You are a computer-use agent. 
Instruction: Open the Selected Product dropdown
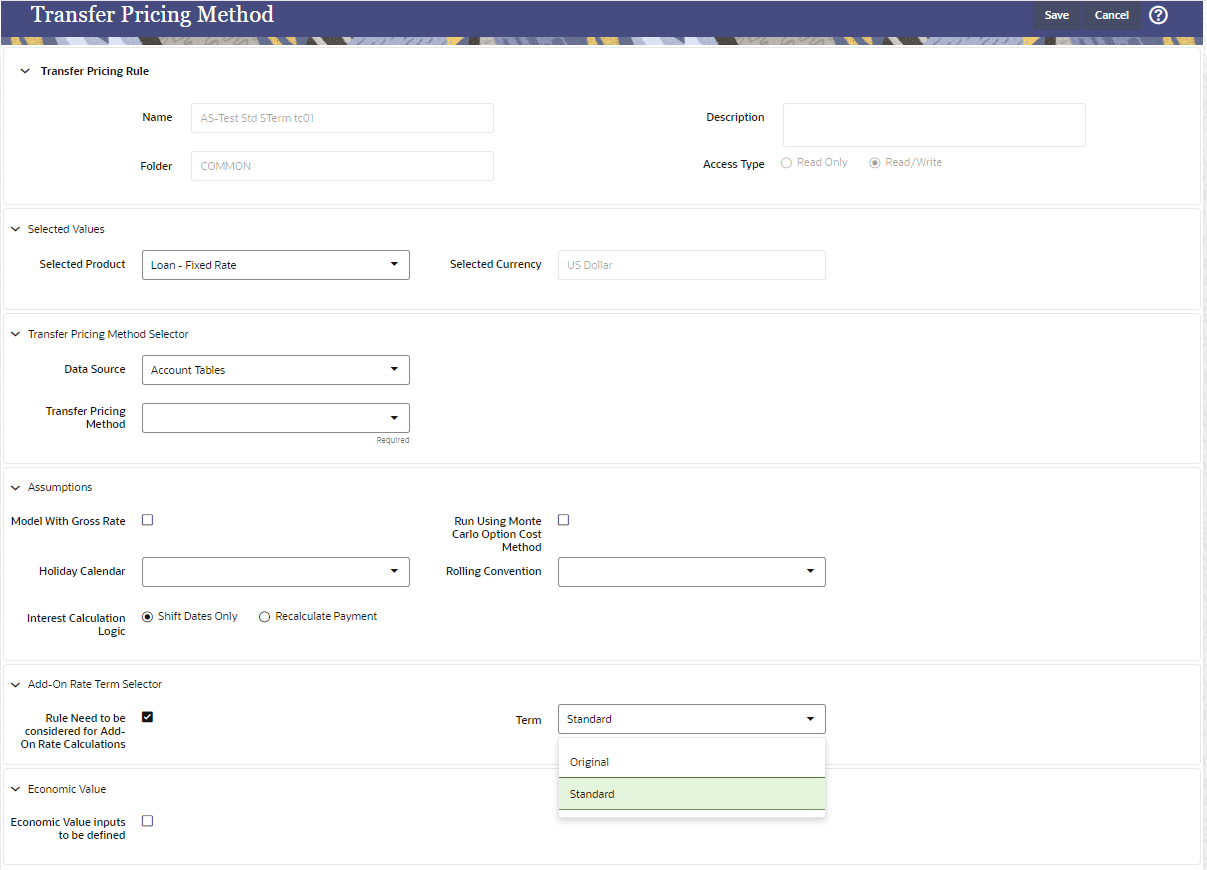pyautogui.click(x=394, y=264)
